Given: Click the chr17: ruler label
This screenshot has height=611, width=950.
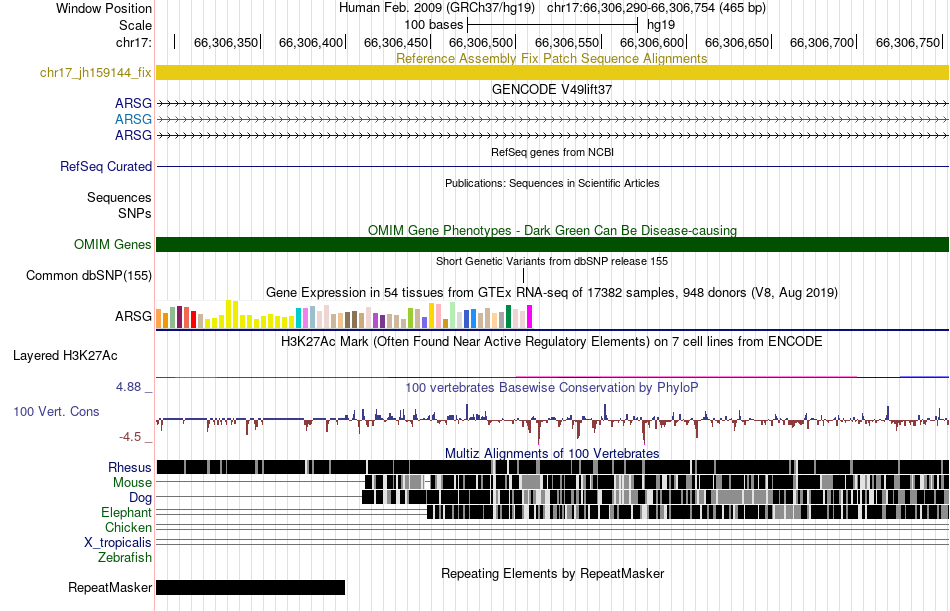Looking at the screenshot, I should (134, 42).
